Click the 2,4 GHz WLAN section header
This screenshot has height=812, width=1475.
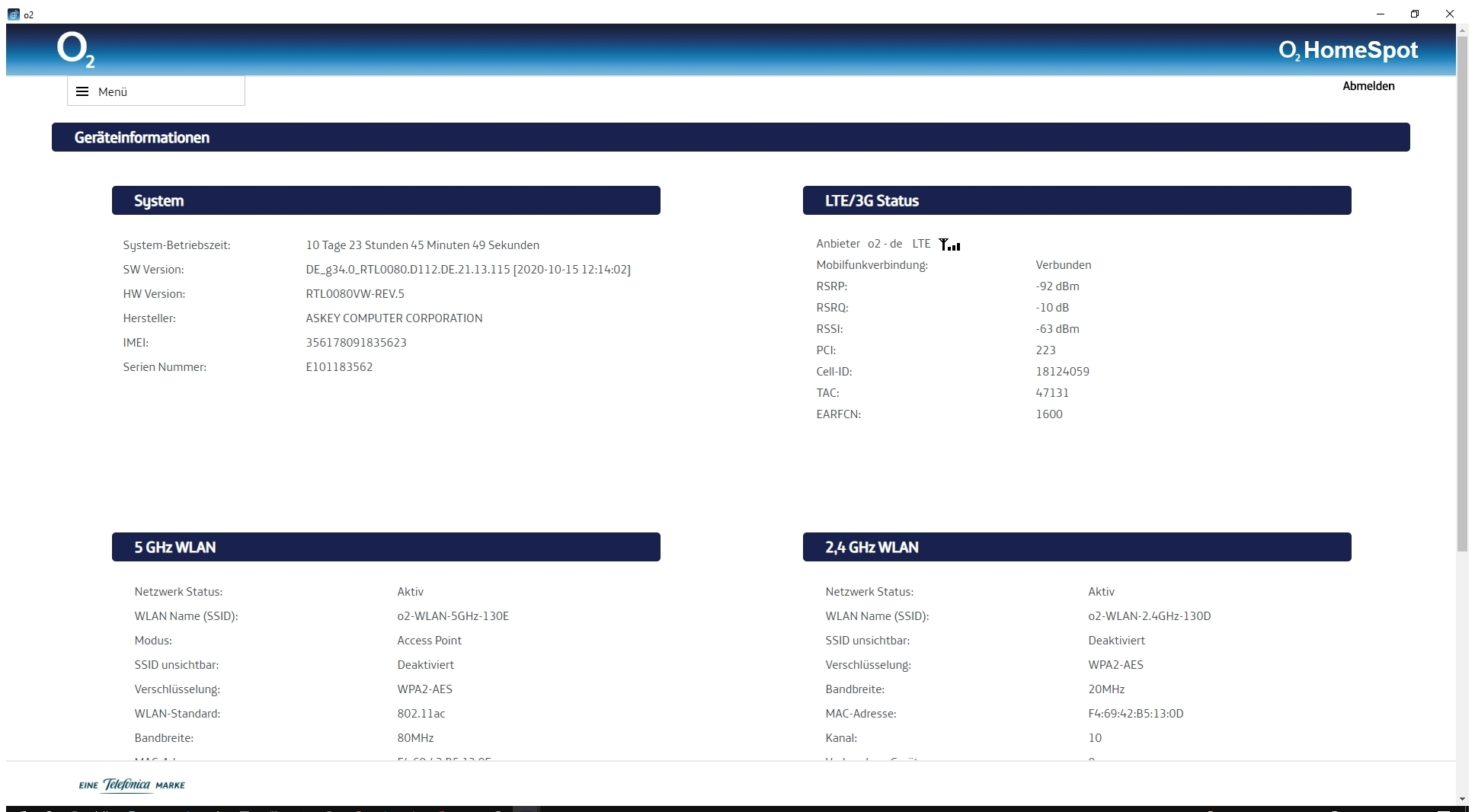click(1077, 547)
